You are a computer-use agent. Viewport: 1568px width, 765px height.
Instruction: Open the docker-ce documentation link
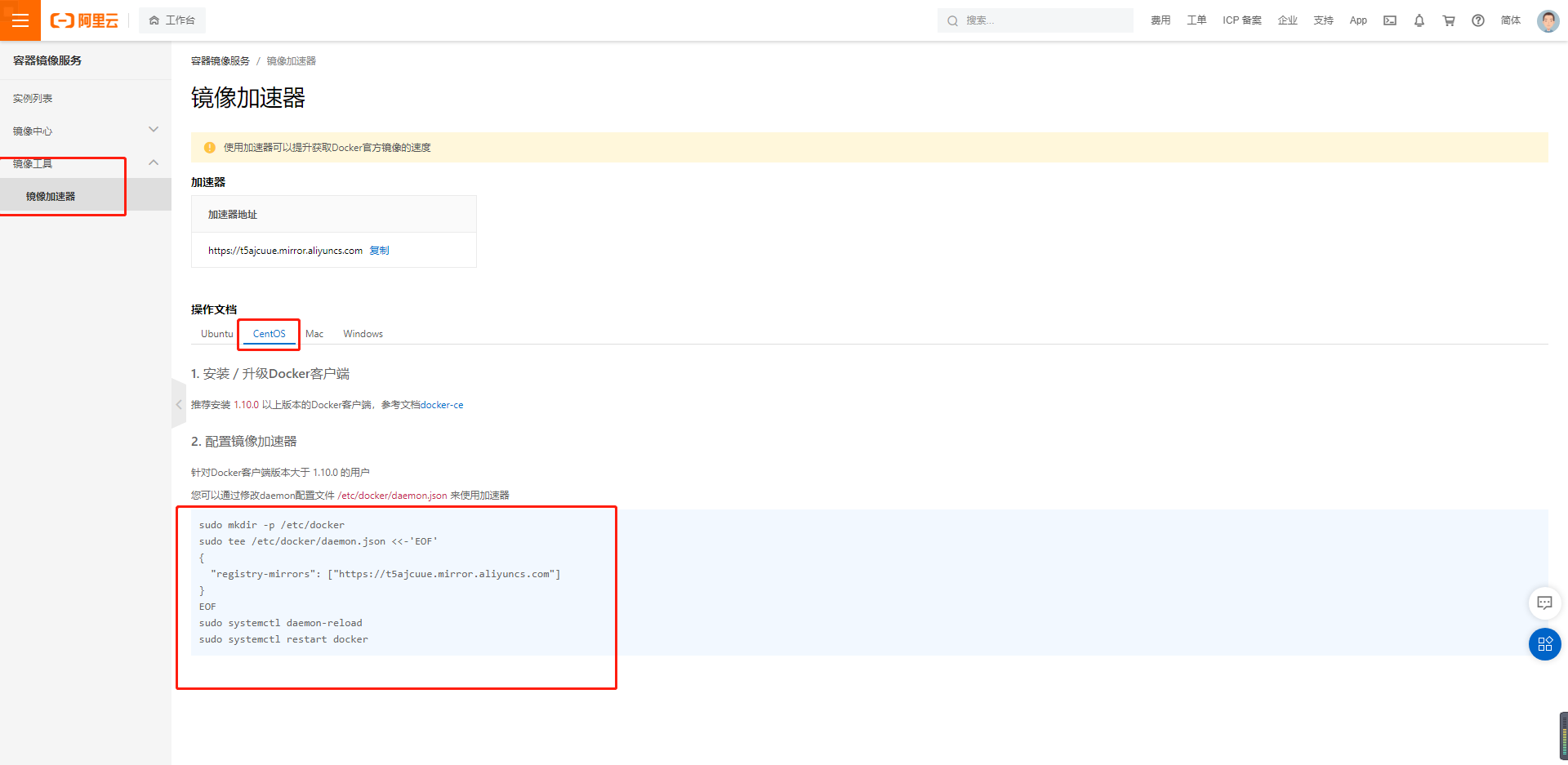click(442, 405)
